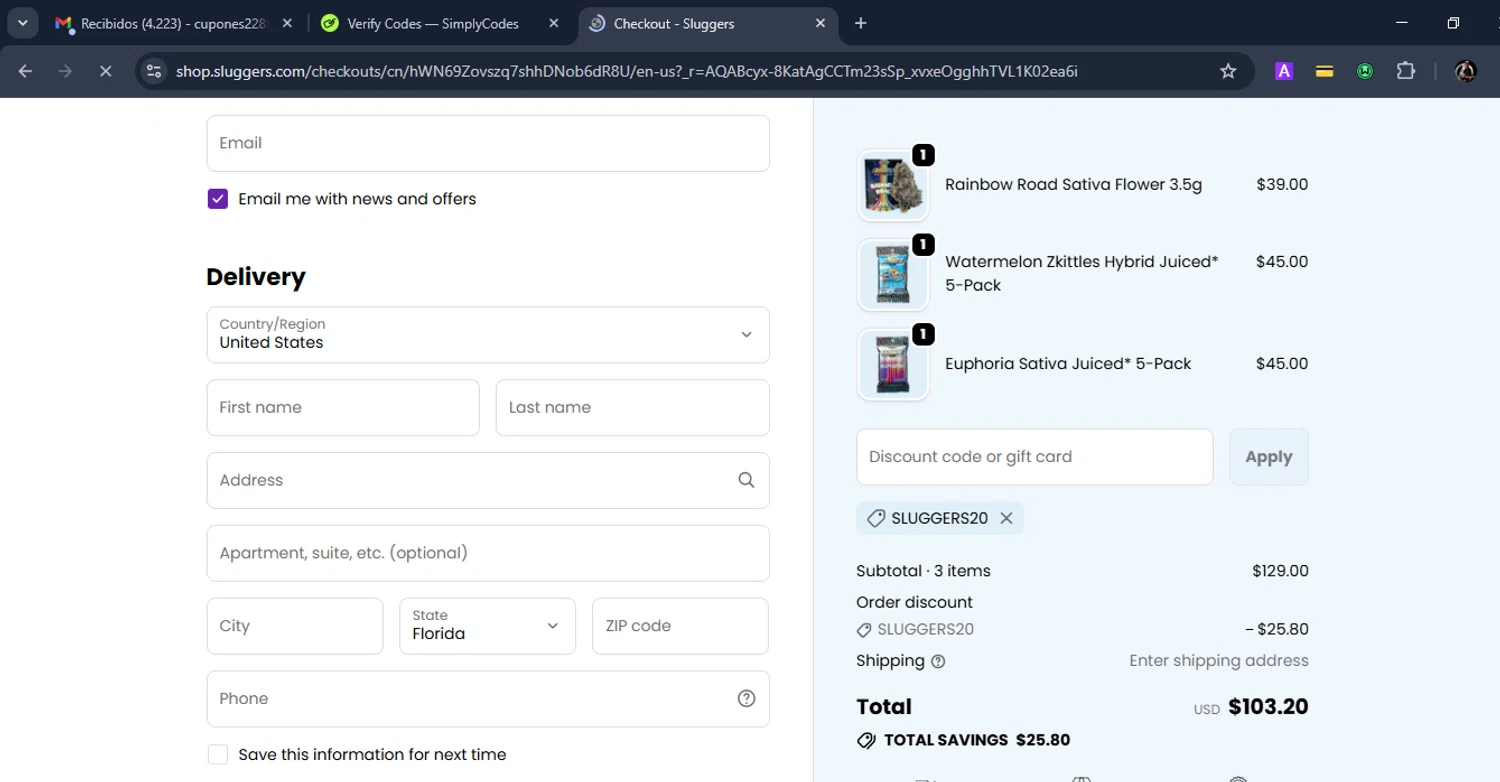Click the $39.00 Rainbow Road price
Image resolution: width=1500 pixels, height=782 pixels.
click(1282, 185)
